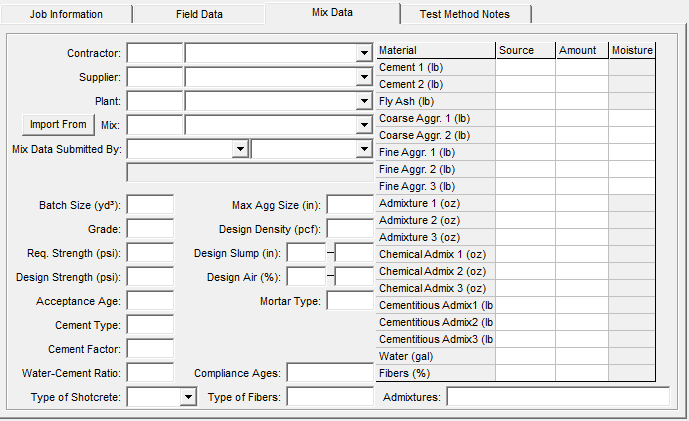Expand the Contractor dropdown list

[364, 53]
